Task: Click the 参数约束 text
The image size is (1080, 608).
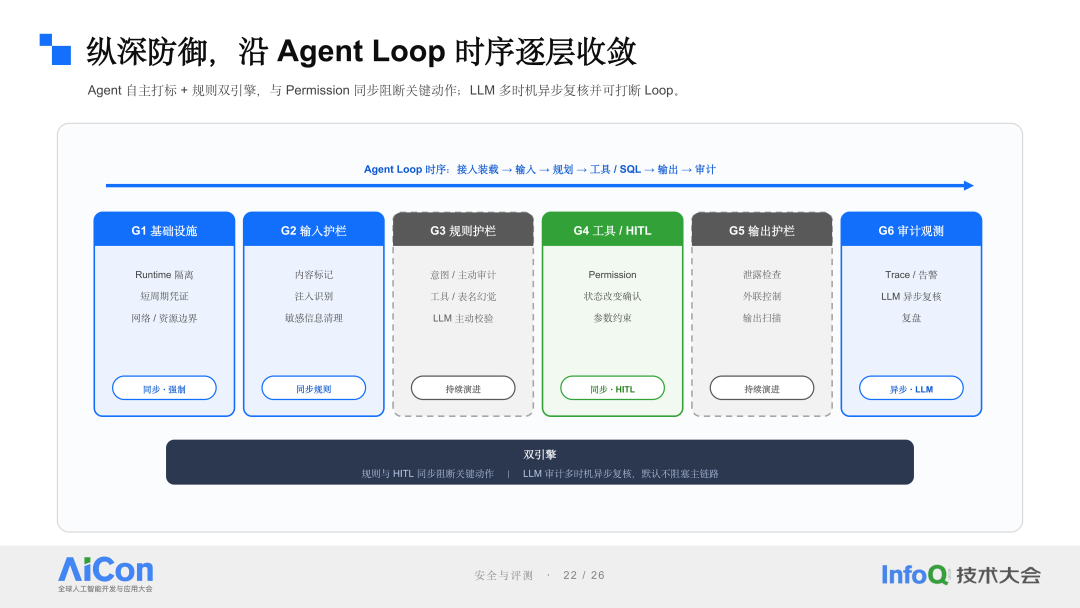Action: [612, 318]
